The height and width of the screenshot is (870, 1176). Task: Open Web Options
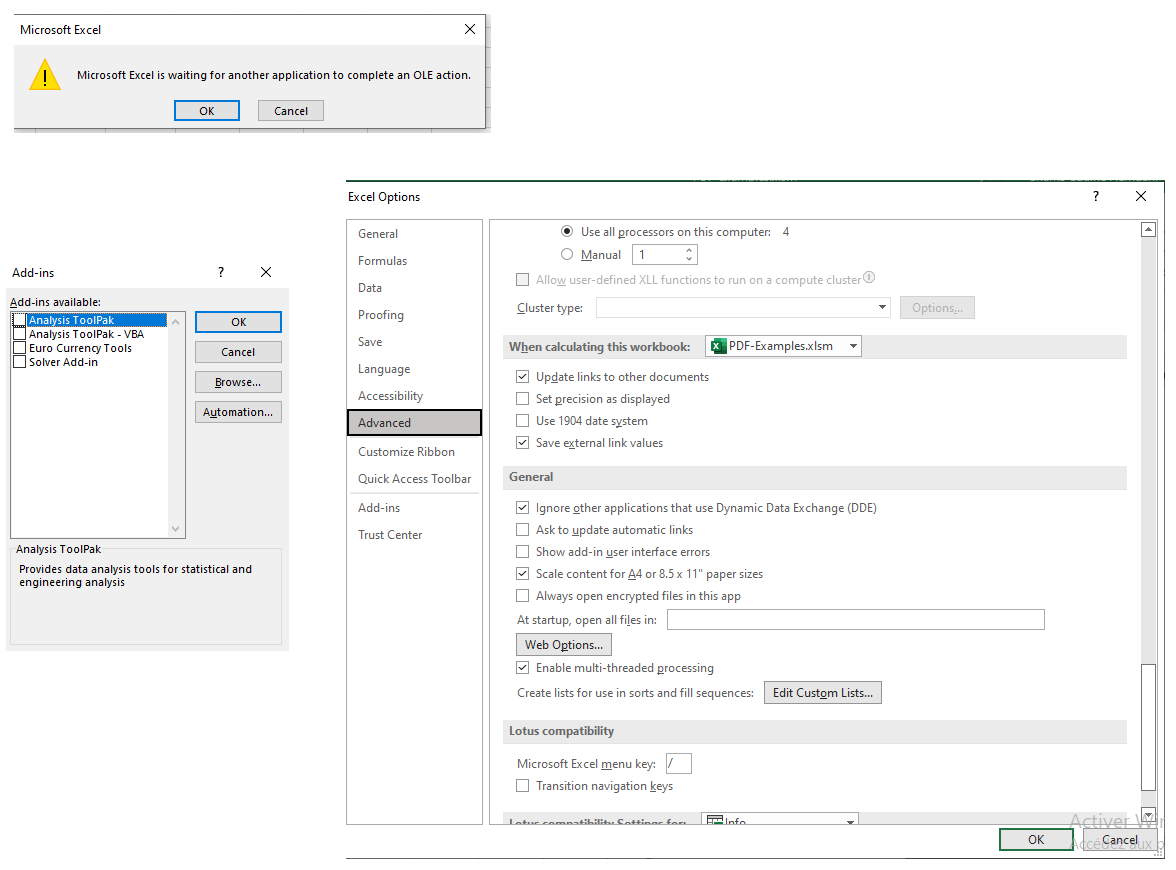pos(563,644)
